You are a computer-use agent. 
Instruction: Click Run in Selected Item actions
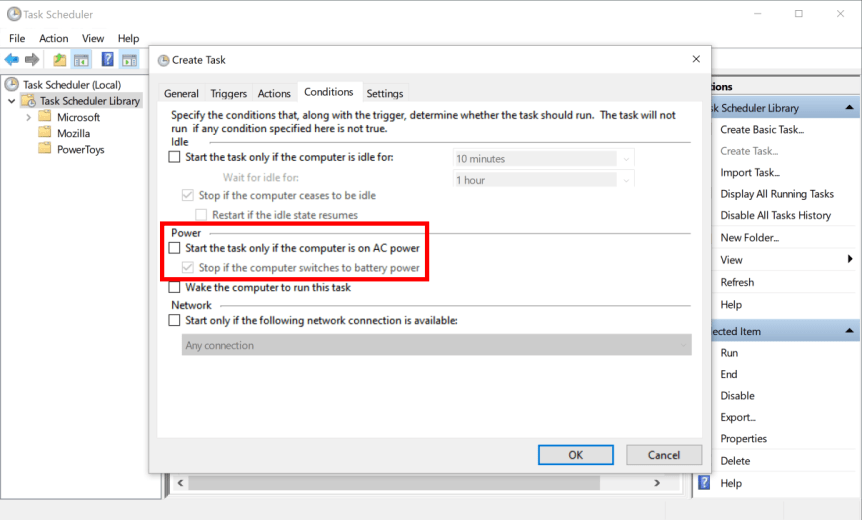pos(729,353)
